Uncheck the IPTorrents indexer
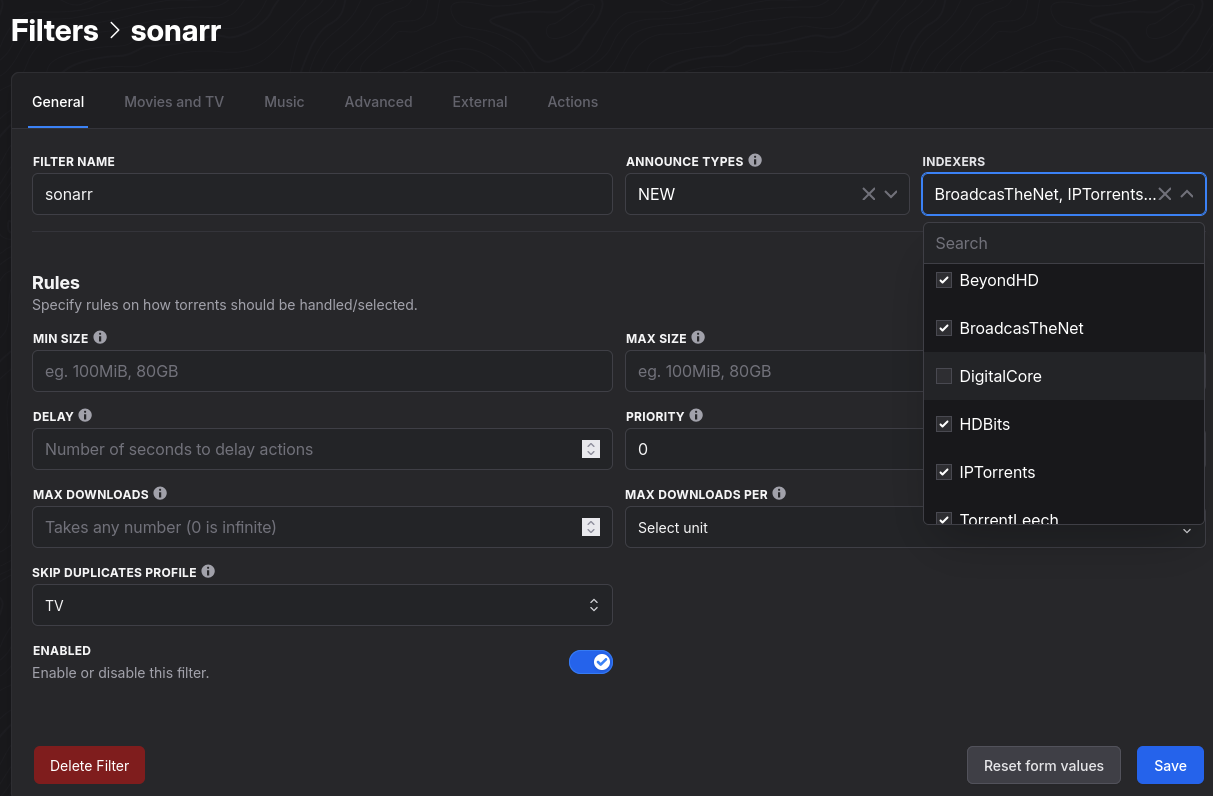Screen dimensions: 1213x796 coord(943,472)
